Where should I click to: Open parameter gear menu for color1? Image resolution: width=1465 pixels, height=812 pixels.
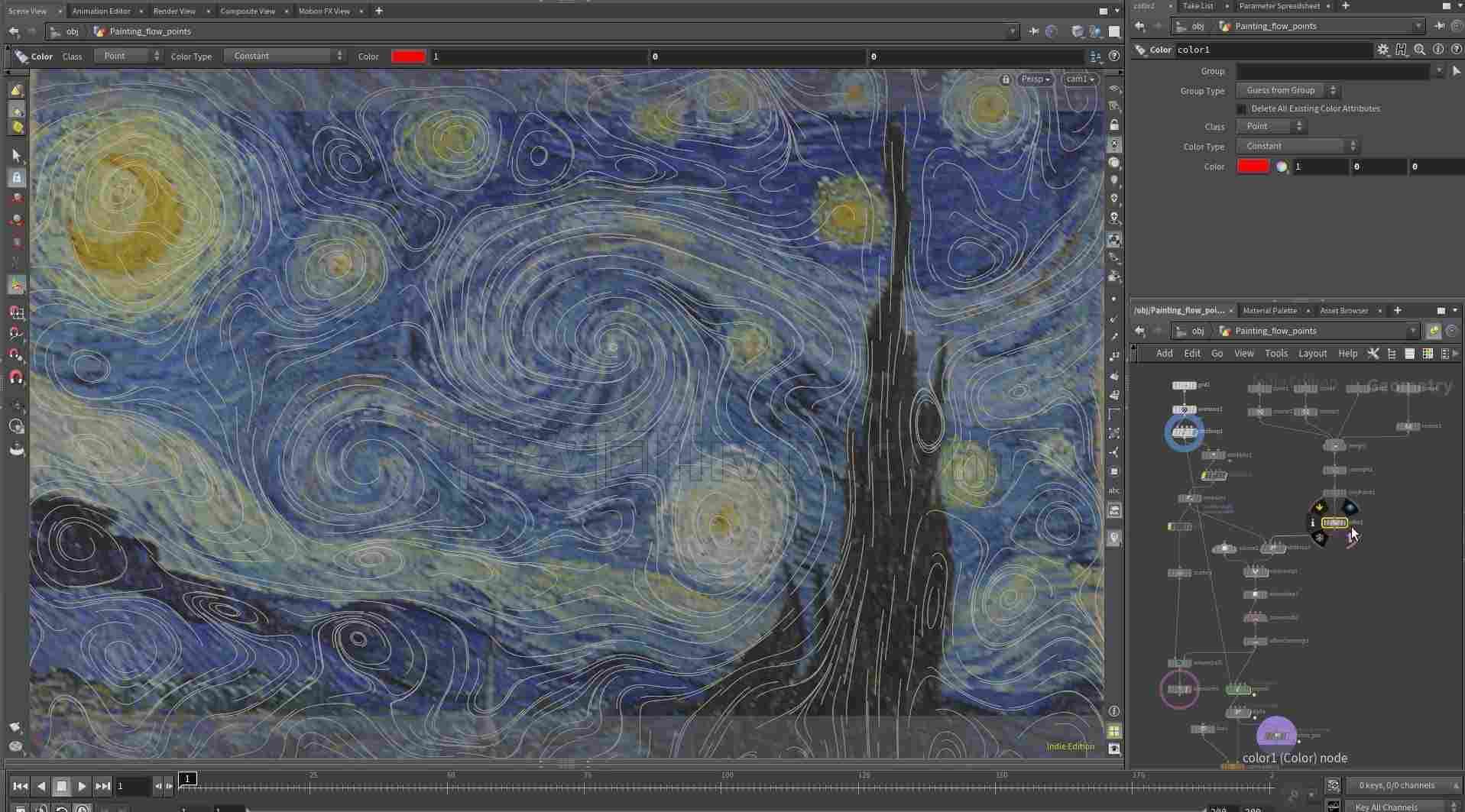click(x=1382, y=50)
